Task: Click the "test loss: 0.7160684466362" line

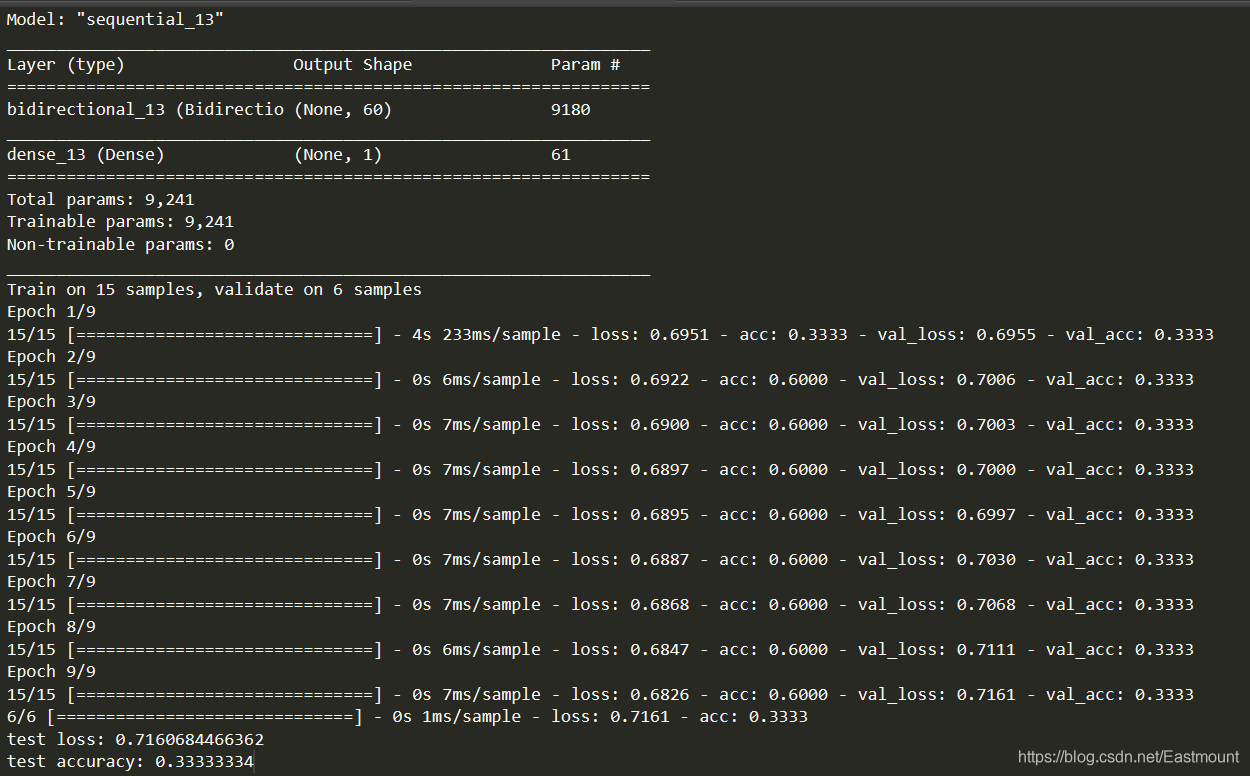Action: 135,740
